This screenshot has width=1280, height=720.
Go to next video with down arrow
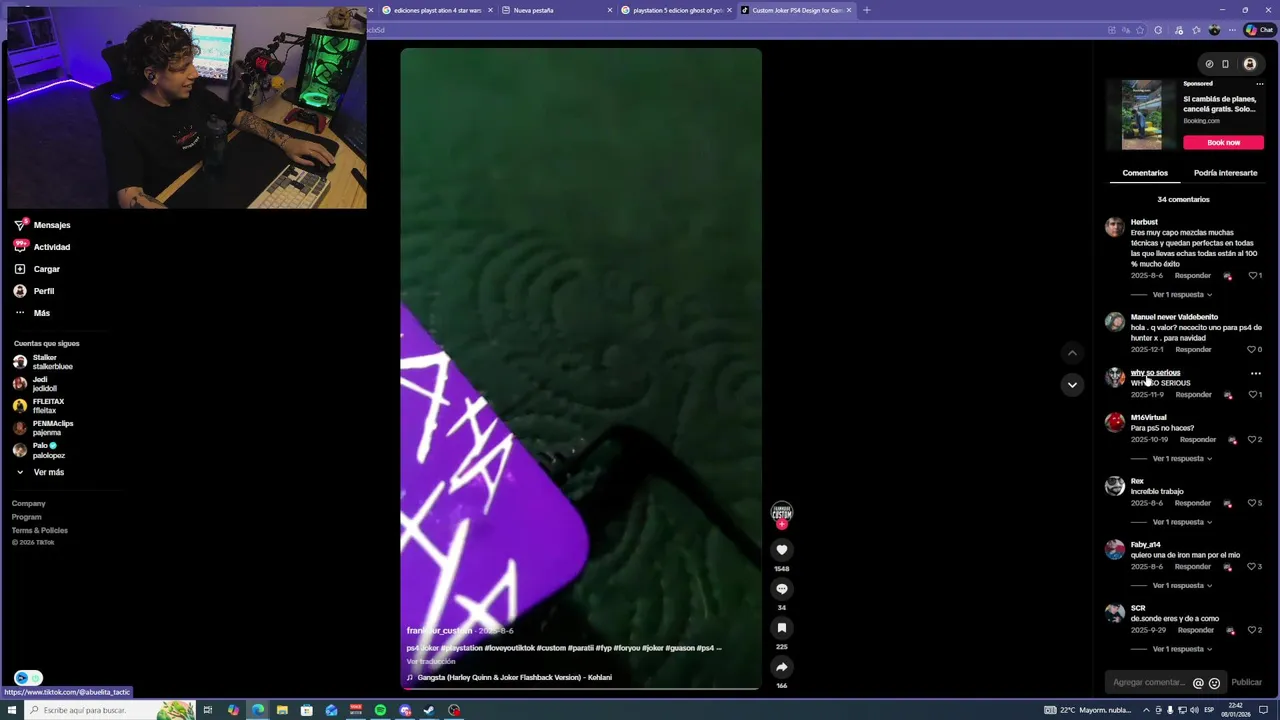1072,385
